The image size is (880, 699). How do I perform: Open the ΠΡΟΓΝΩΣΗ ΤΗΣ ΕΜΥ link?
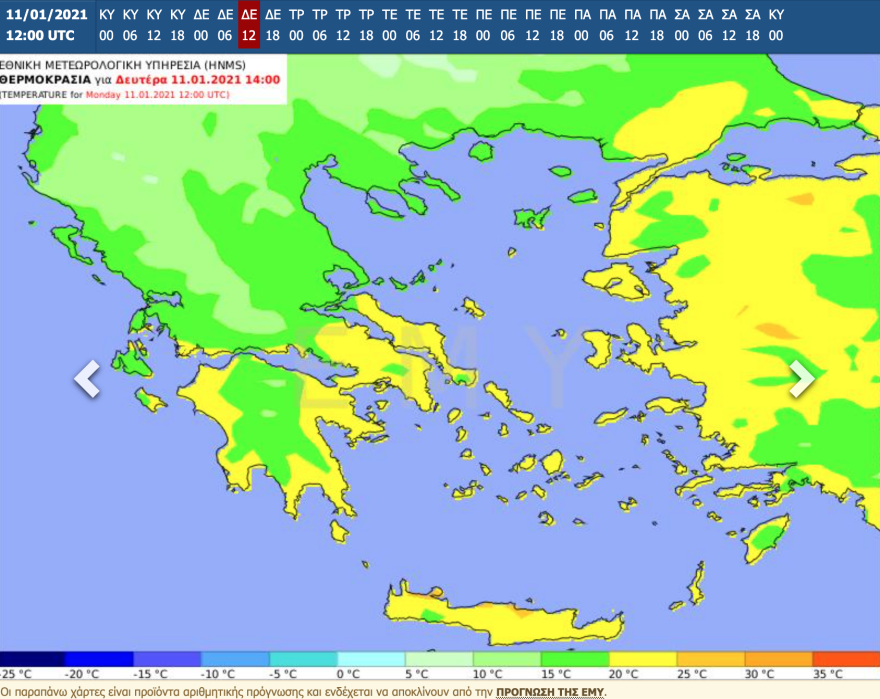[550, 691]
